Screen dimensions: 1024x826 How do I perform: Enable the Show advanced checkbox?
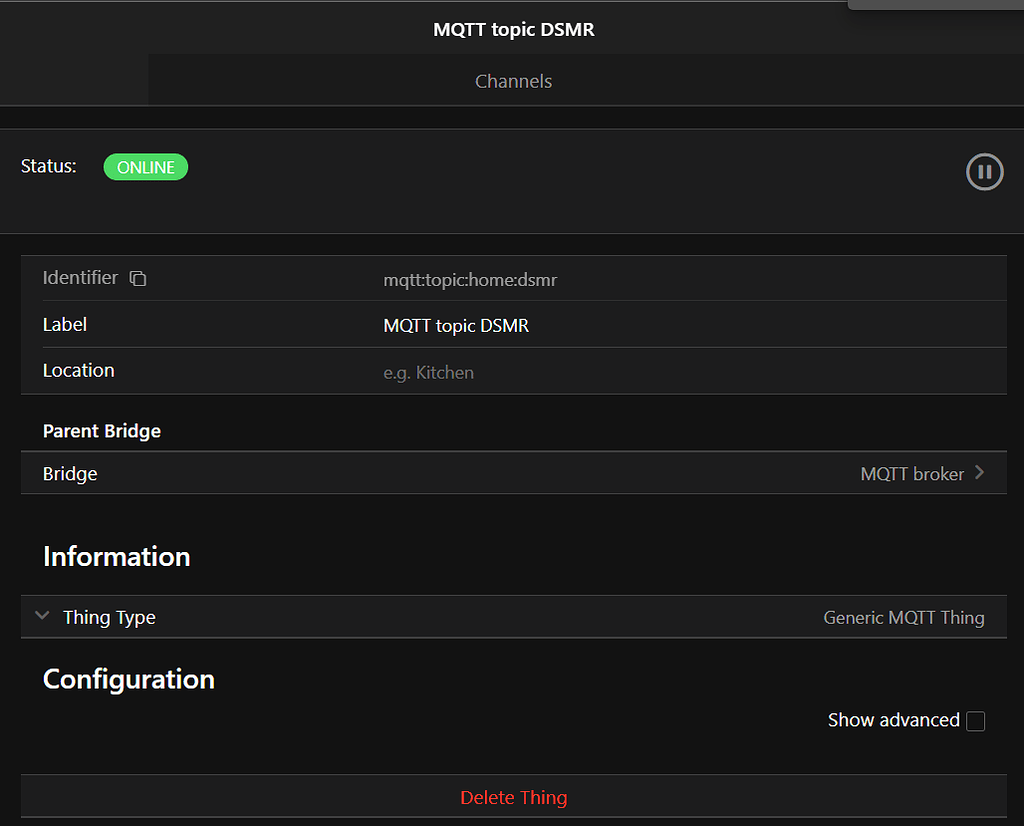point(975,721)
